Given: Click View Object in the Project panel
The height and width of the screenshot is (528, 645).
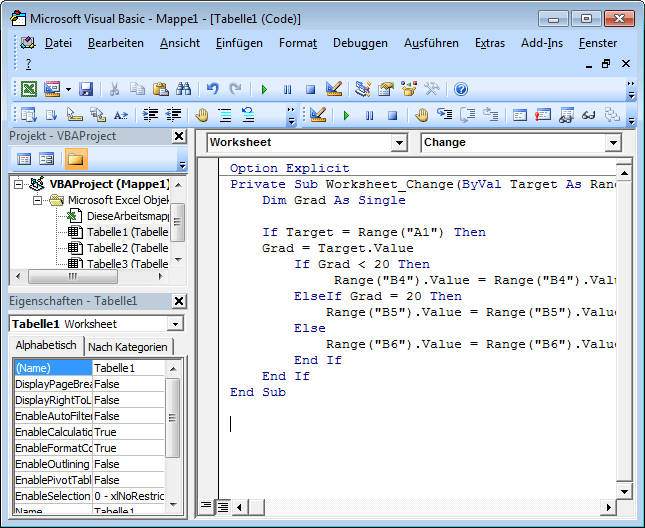Looking at the screenshot, I should tap(46, 159).
